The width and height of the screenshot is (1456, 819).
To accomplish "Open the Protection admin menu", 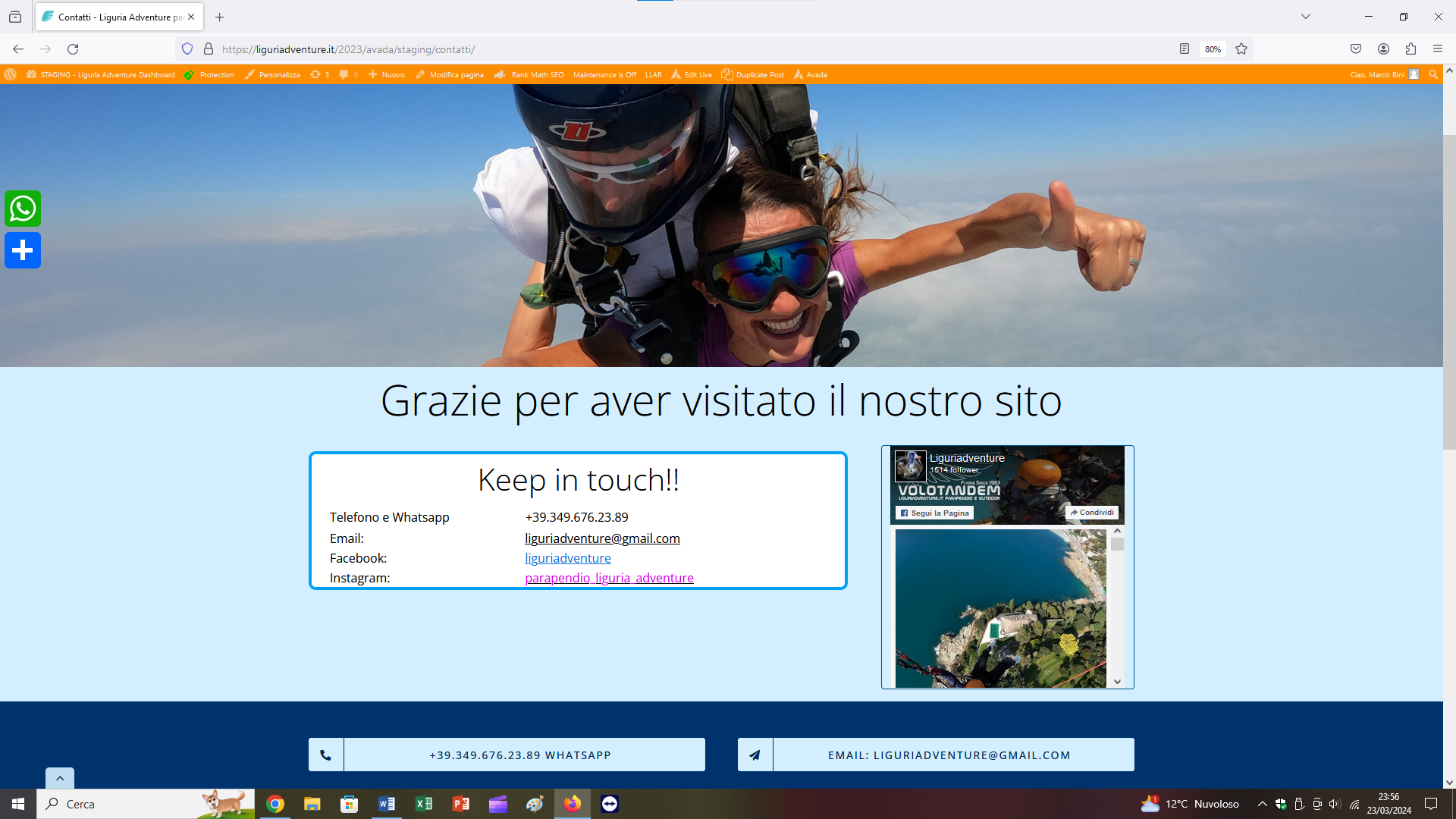I will [x=209, y=74].
